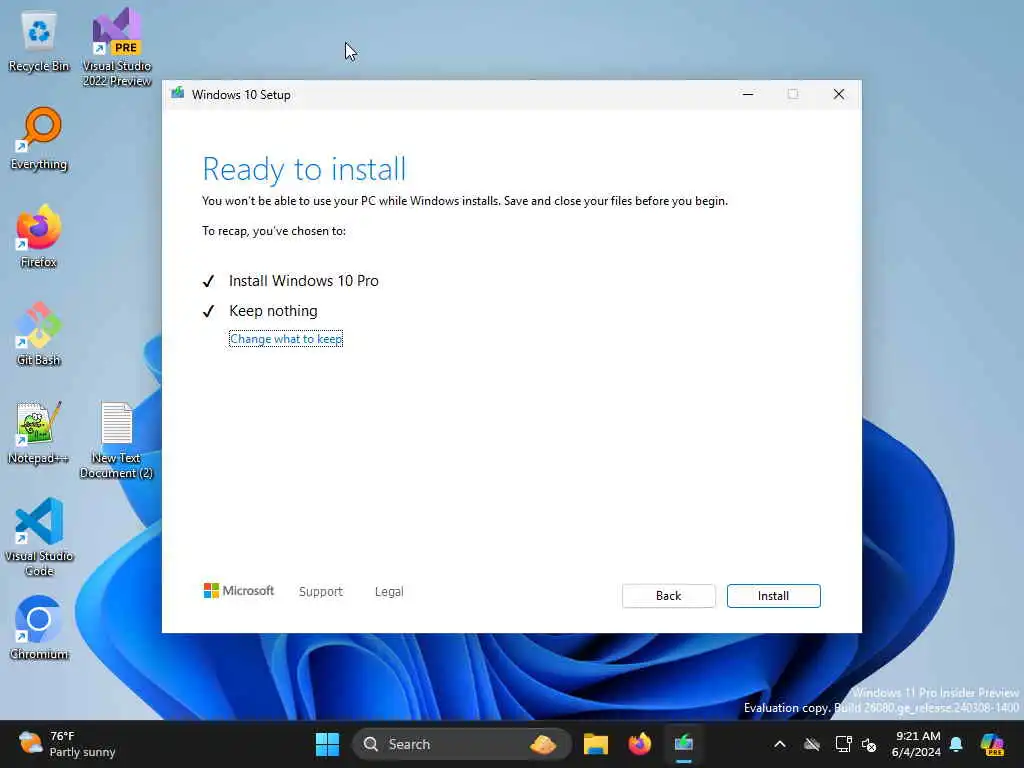Click the Microsoft logo in setup

(239, 590)
